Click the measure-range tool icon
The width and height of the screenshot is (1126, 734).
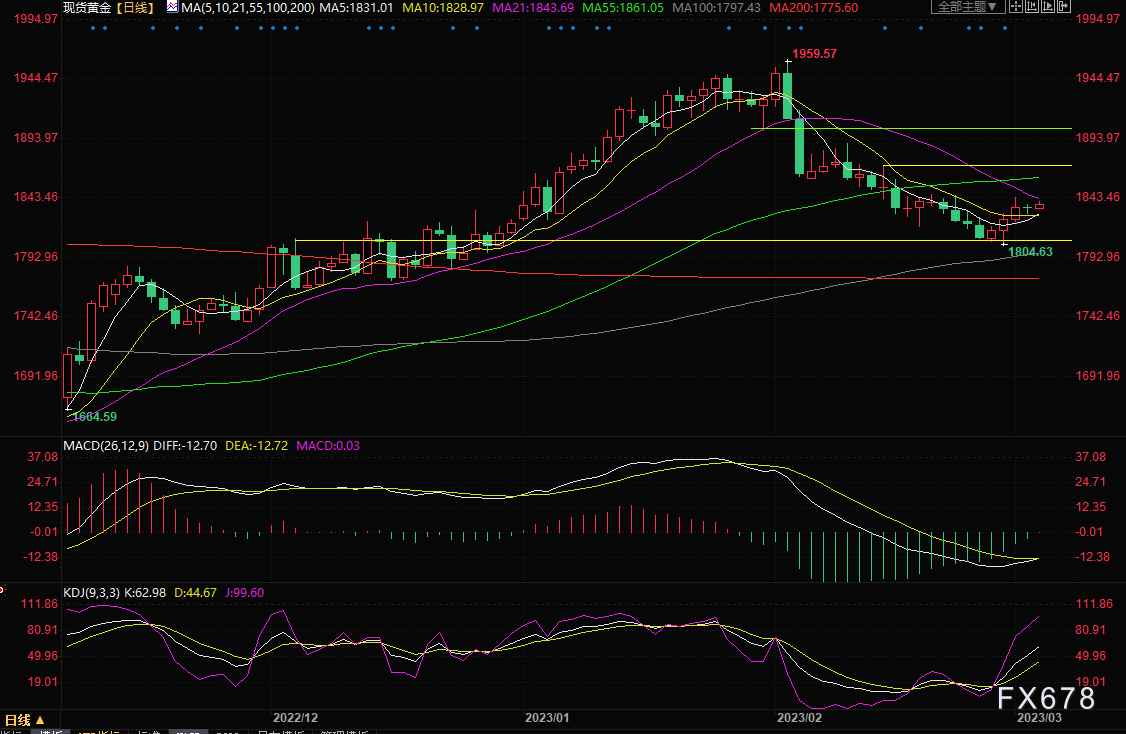pyautogui.click(x=1032, y=7)
